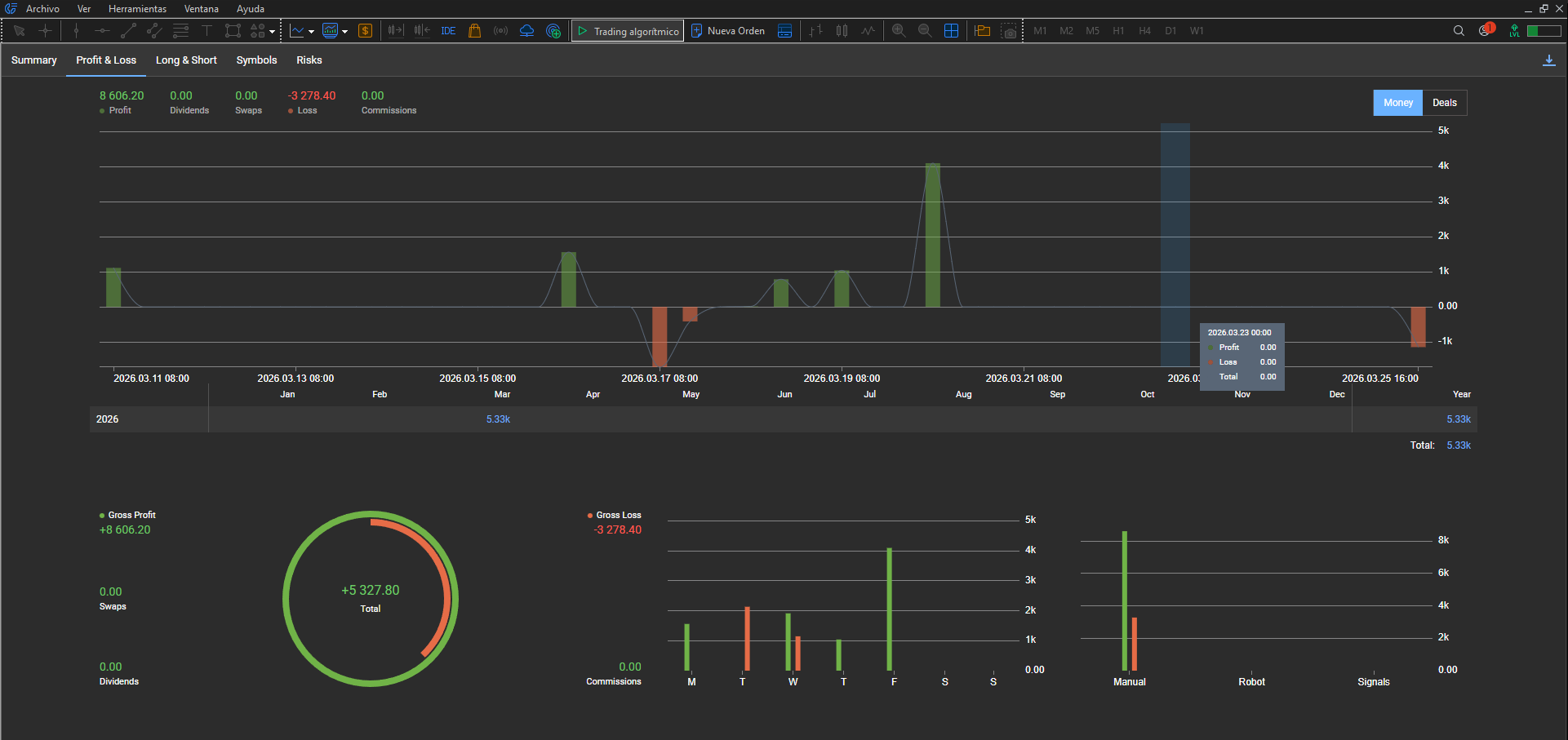The image size is (1568, 740).
Task: Expand the line chart type dropdown arrow
Action: [x=312, y=32]
